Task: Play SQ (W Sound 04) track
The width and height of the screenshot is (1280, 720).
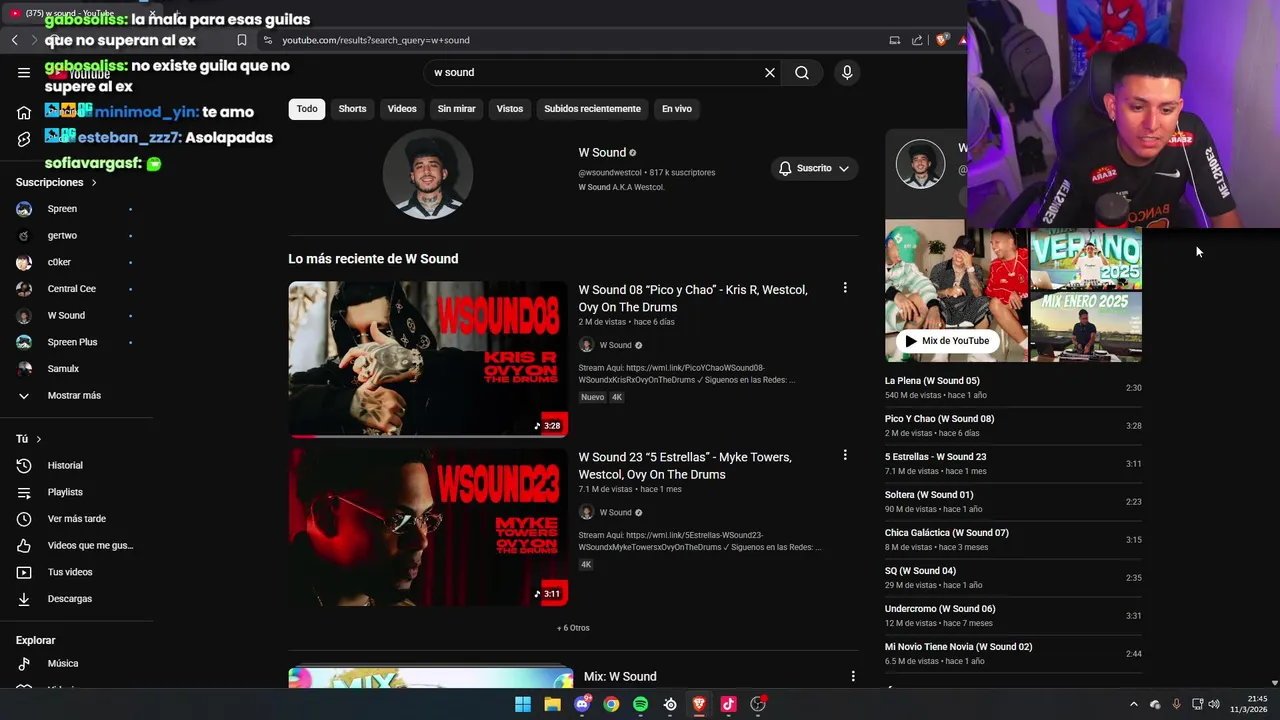Action: [x=1013, y=577]
